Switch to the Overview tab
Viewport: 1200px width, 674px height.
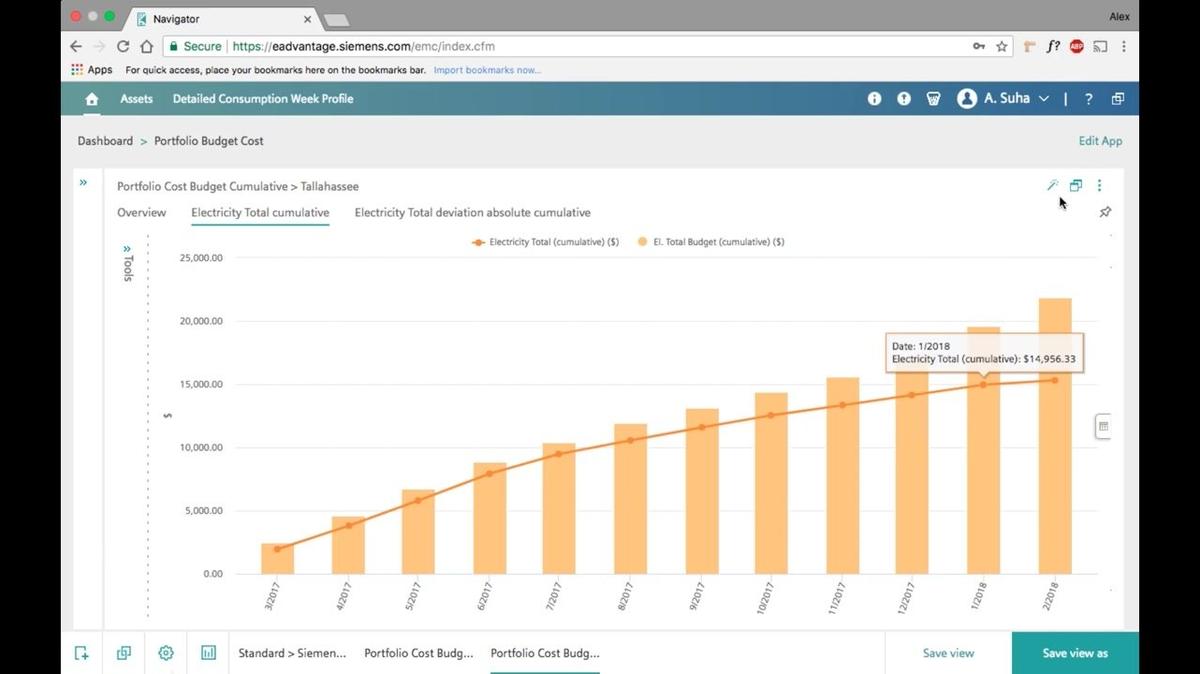click(x=142, y=213)
